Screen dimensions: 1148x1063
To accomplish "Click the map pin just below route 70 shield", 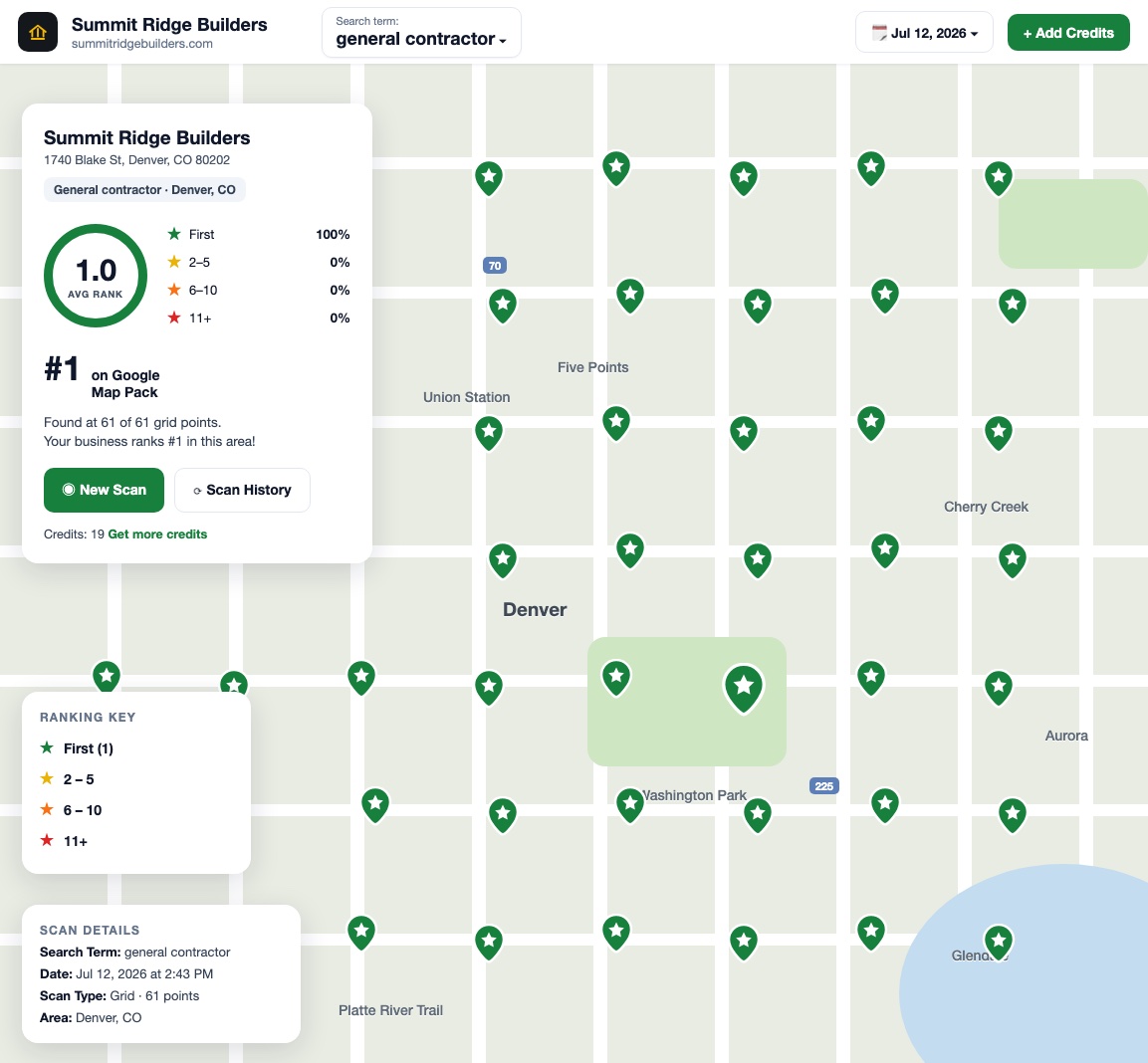I will coord(503,306).
